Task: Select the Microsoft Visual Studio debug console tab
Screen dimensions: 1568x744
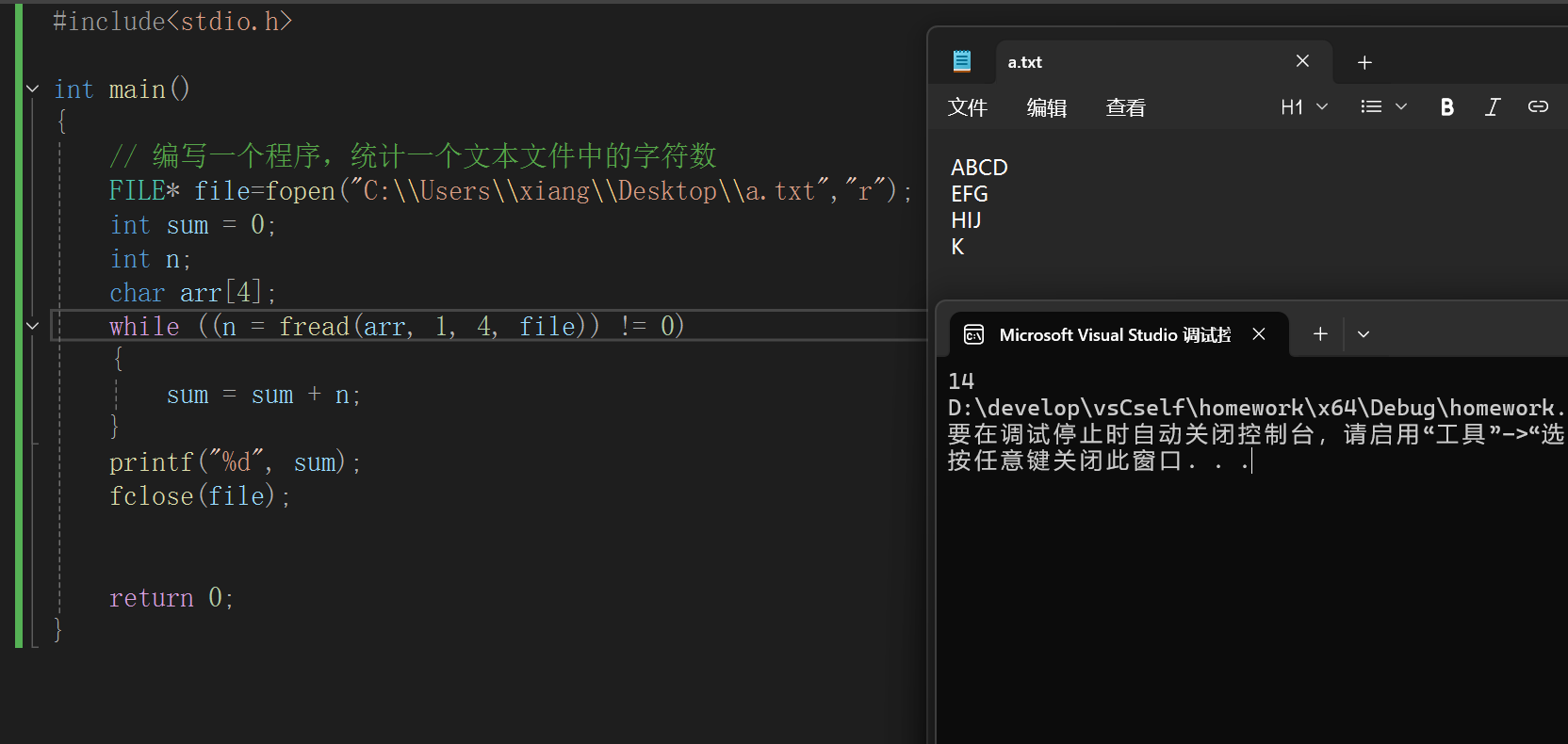Action: [1119, 335]
